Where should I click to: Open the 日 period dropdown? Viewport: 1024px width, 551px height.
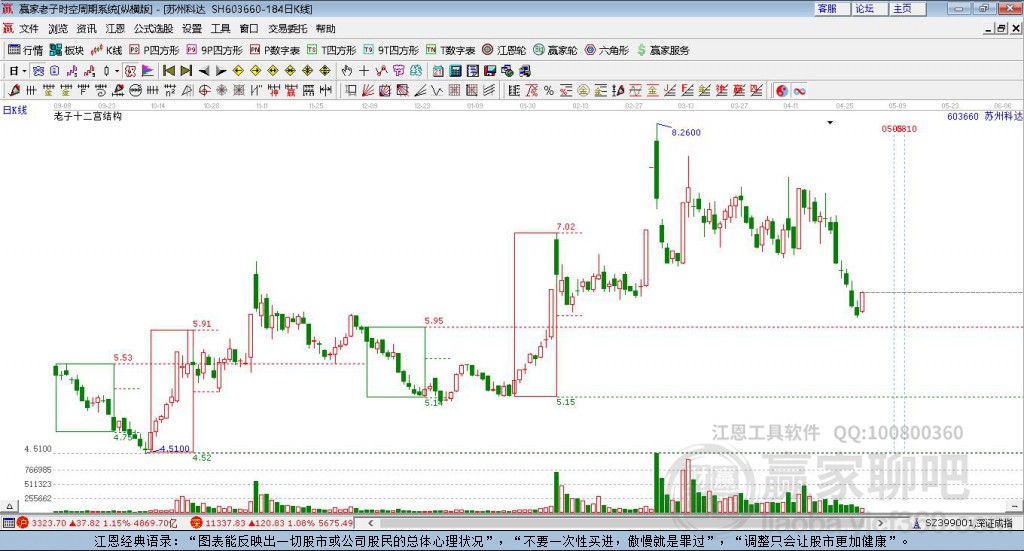point(18,71)
